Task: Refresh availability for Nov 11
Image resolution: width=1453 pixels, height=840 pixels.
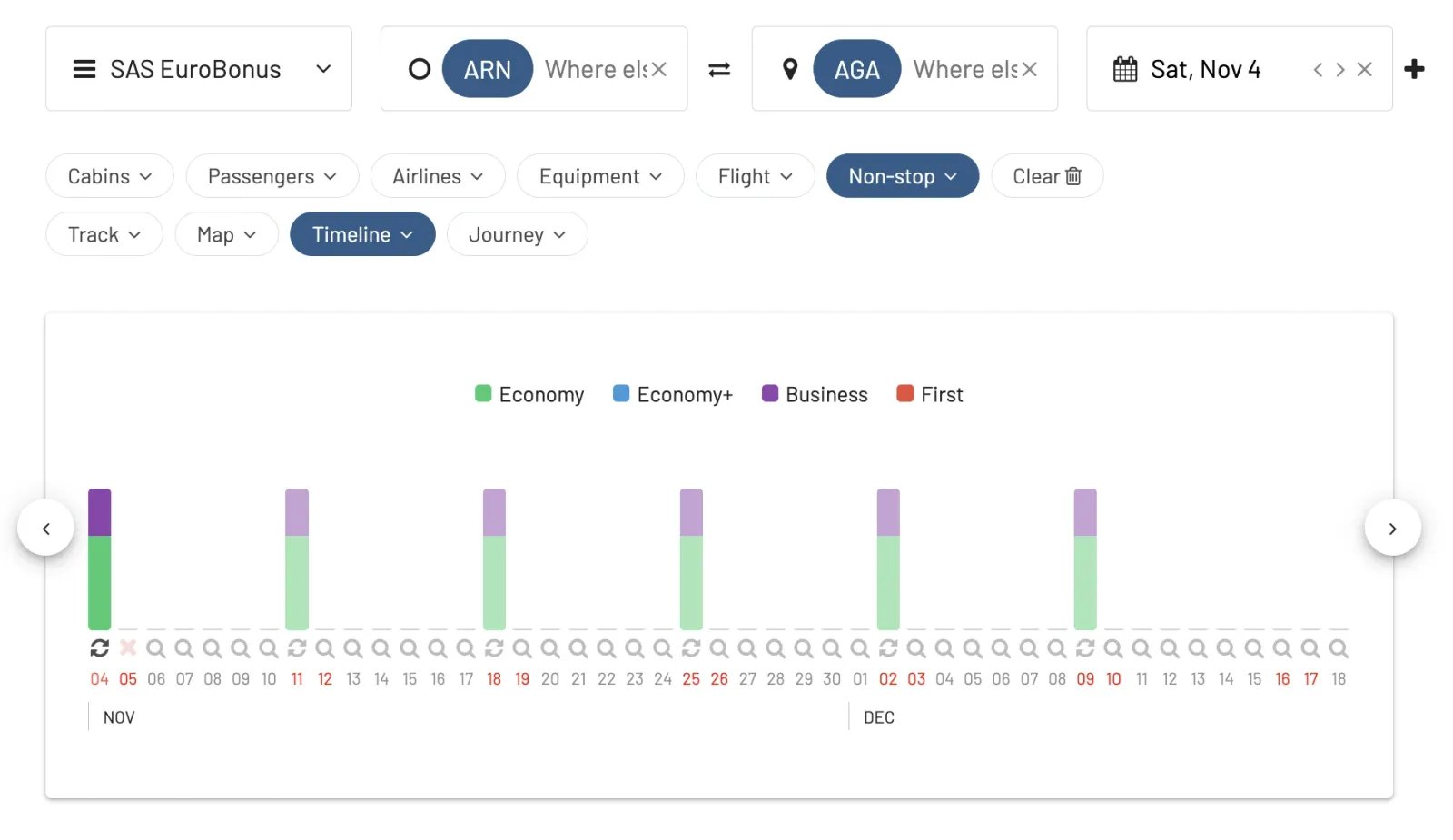Action: pyautogui.click(x=297, y=648)
